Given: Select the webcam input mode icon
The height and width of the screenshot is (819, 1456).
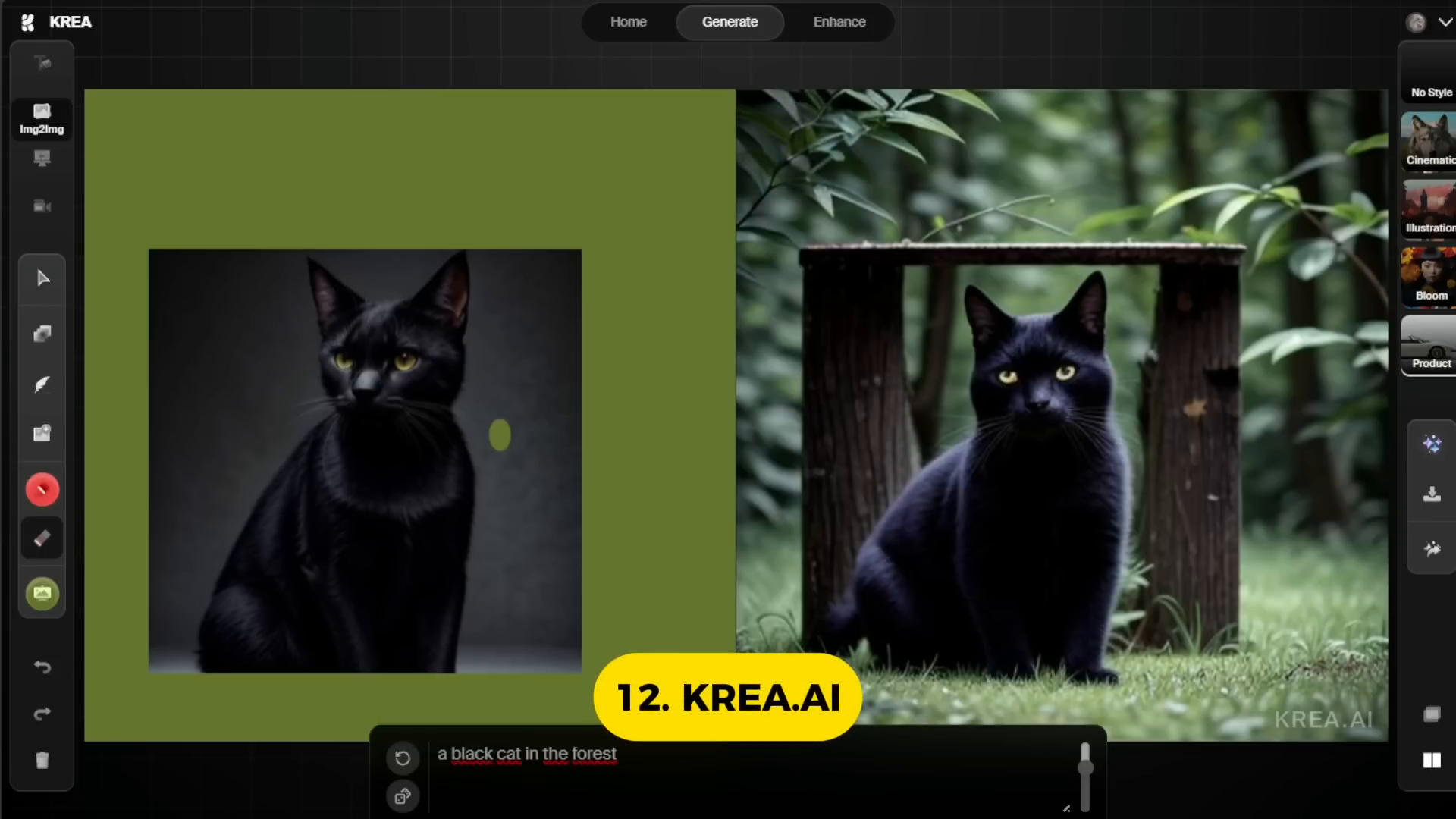Looking at the screenshot, I should point(42,206).
